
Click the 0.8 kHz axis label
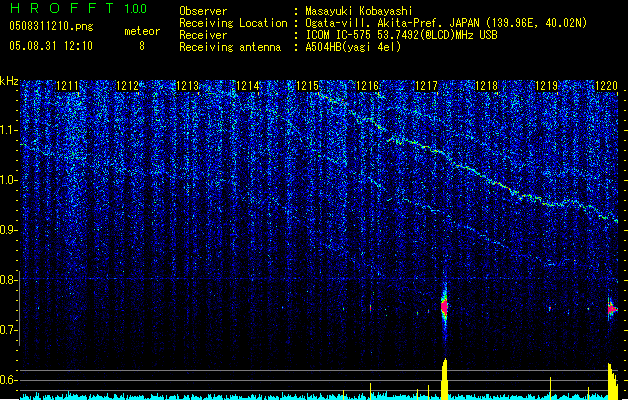9,280
